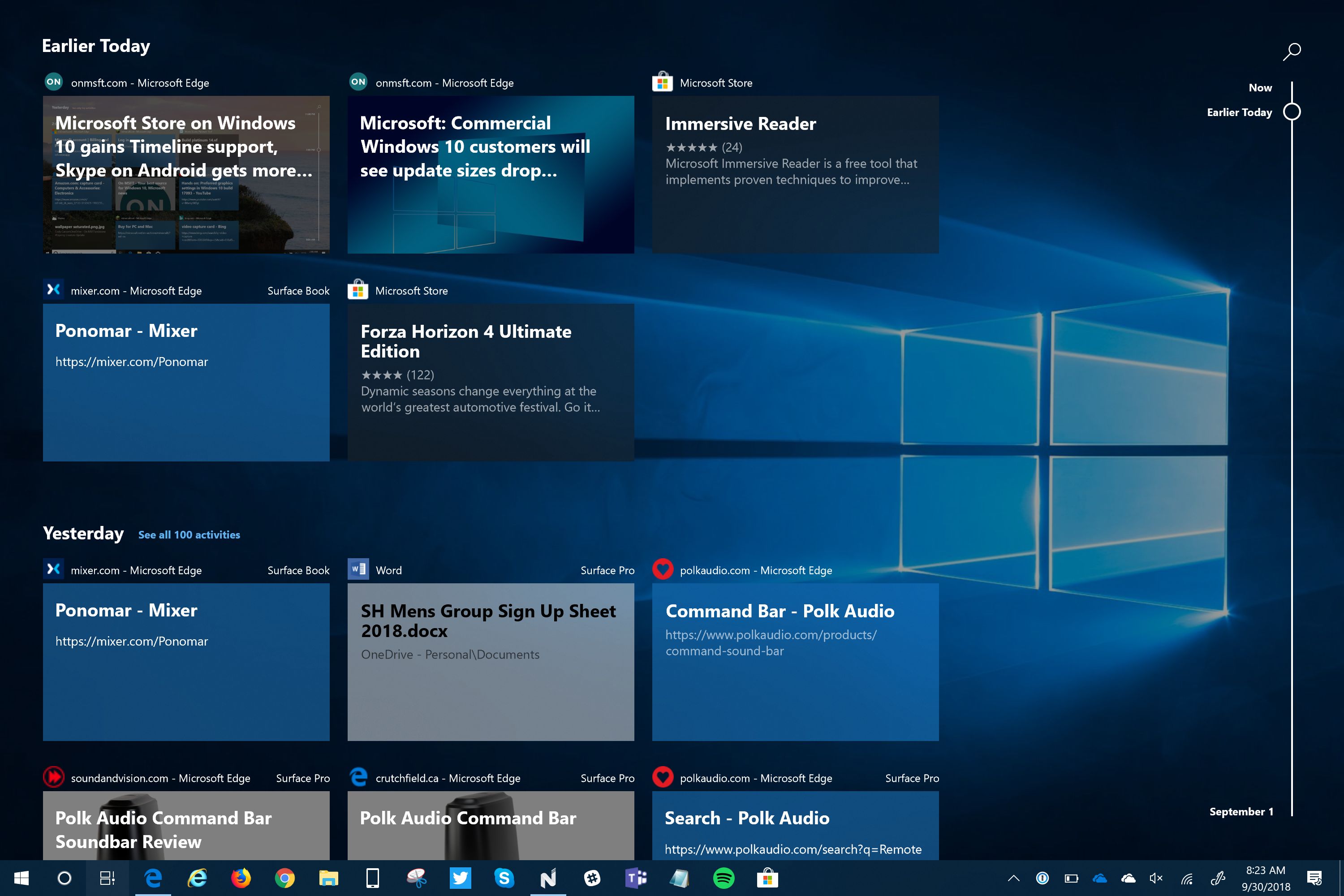1344x896 pixels.
Task: Open Microsoft Edge from taskbar
Action: pos(153,878)
